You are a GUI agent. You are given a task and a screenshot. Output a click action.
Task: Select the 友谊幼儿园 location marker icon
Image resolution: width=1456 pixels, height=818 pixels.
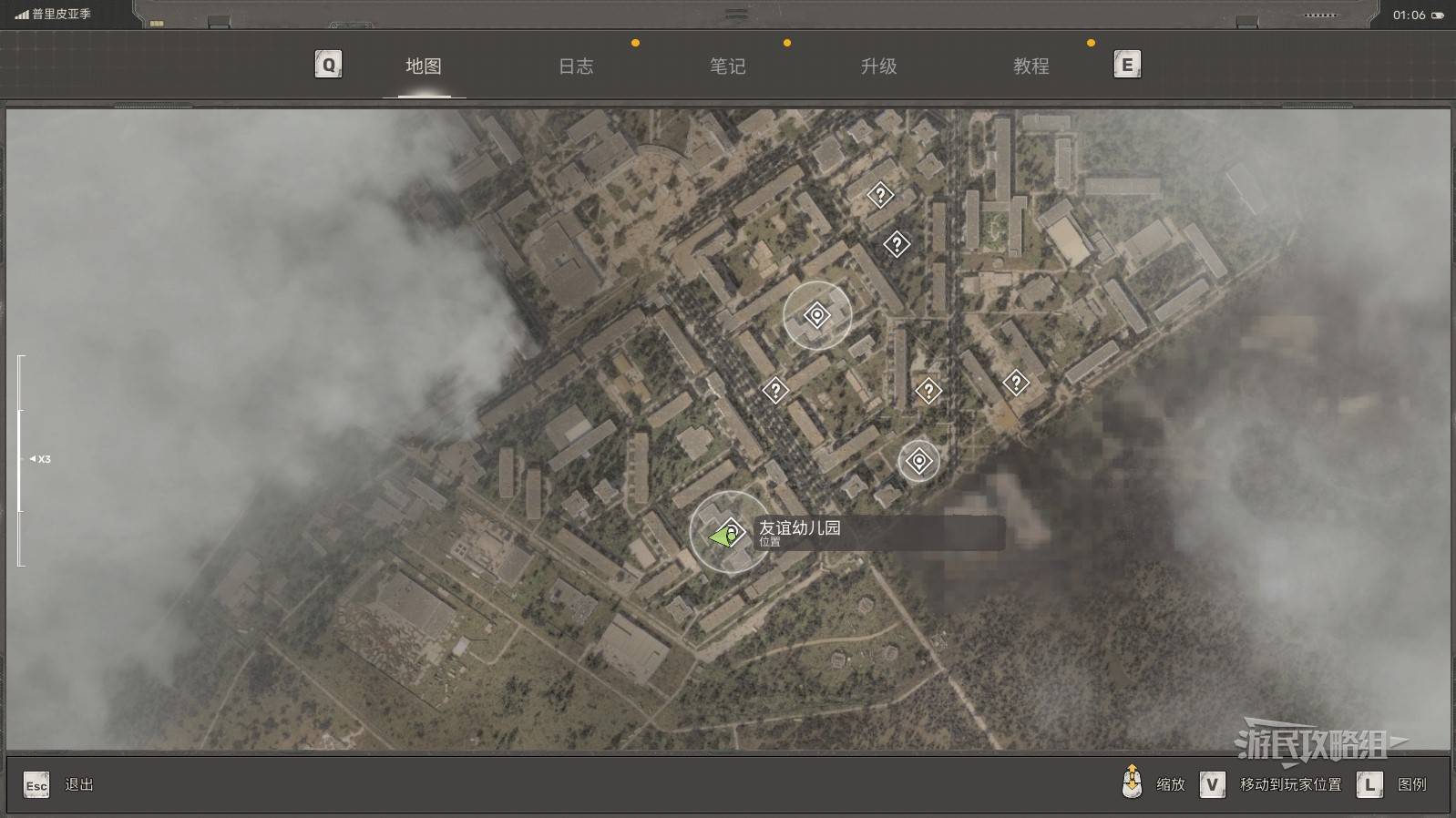[730, 533]
